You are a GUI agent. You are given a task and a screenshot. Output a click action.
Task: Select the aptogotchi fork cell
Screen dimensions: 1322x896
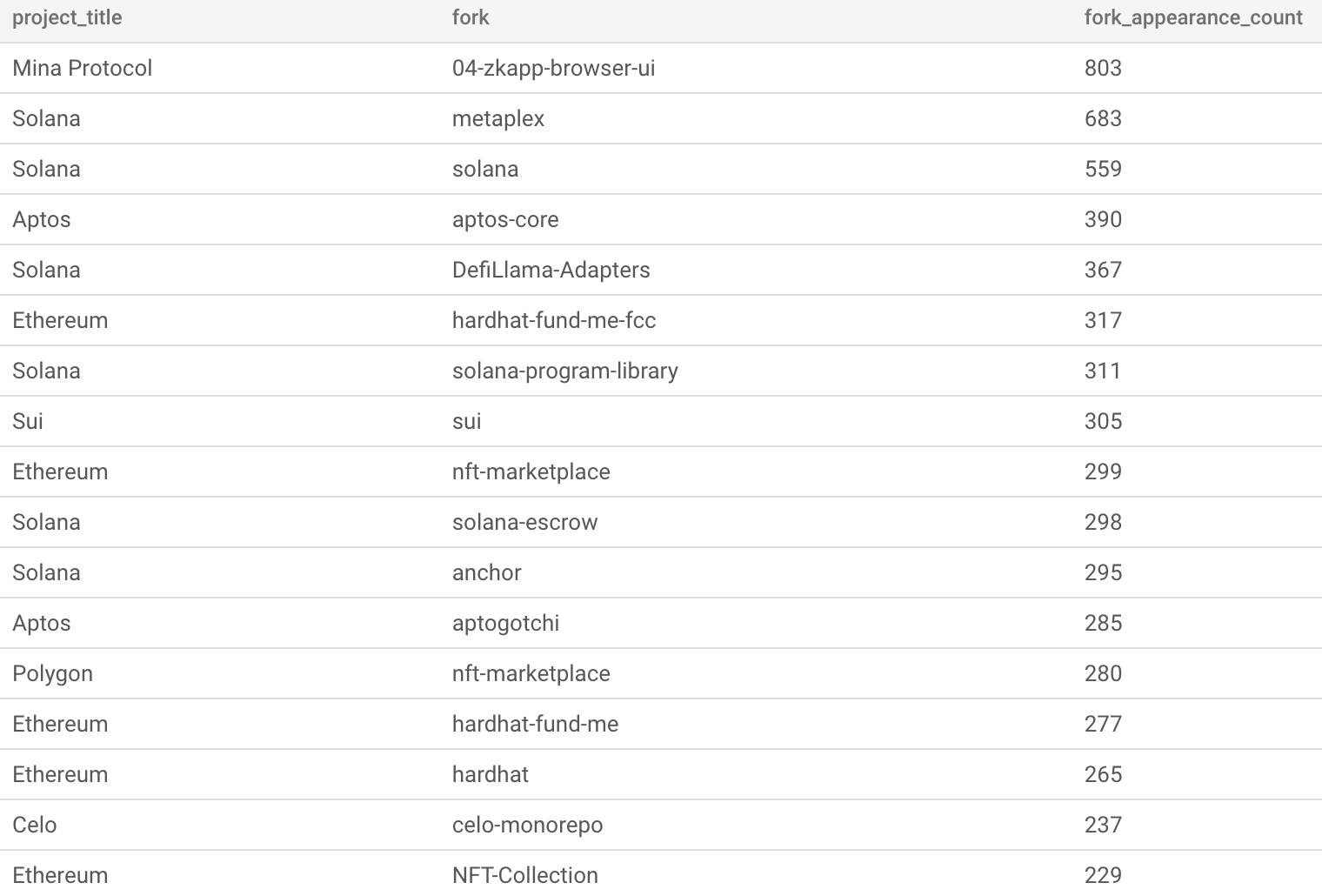[505, 623]
